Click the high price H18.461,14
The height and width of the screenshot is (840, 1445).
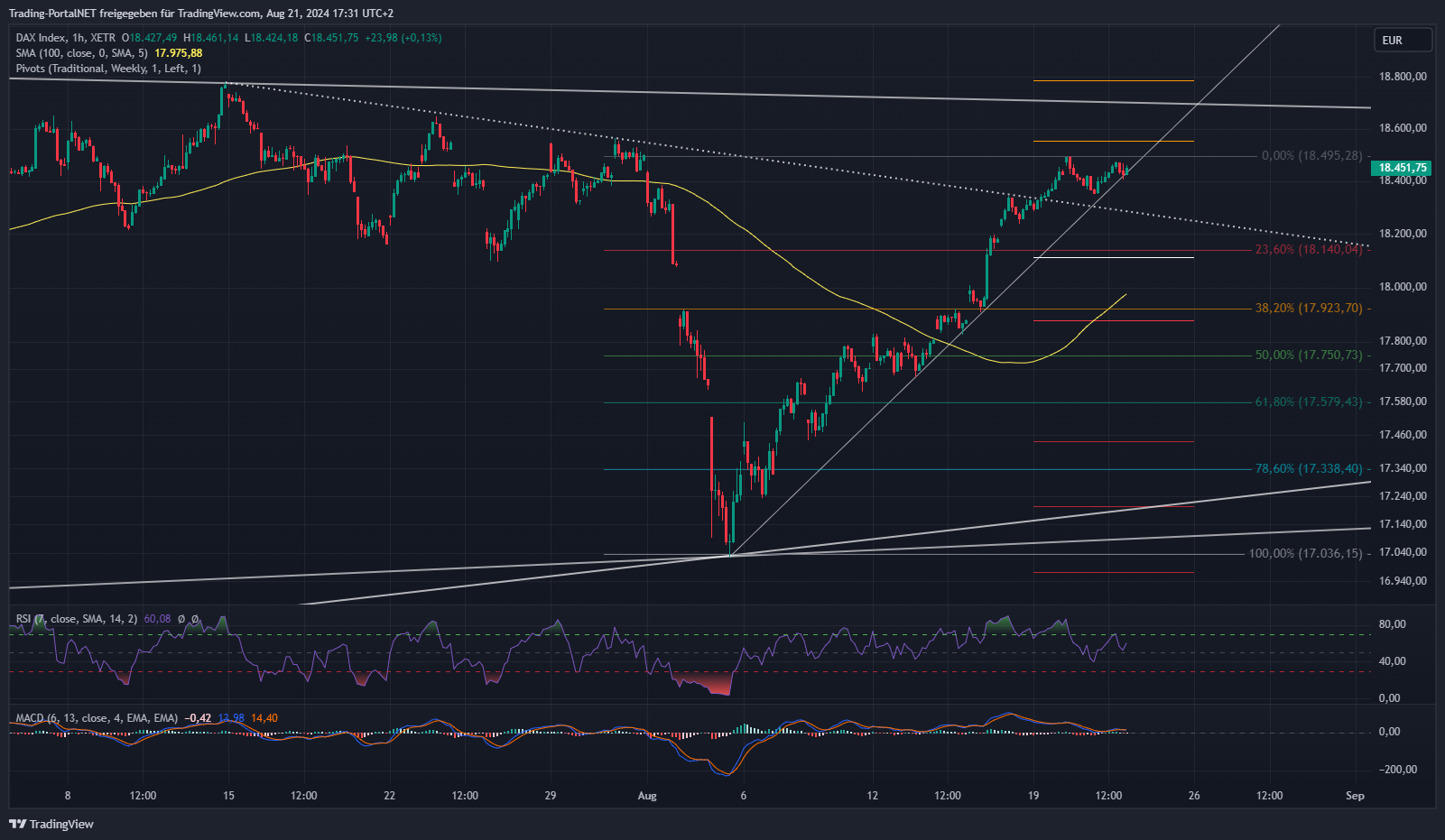(x=211, y=38)
